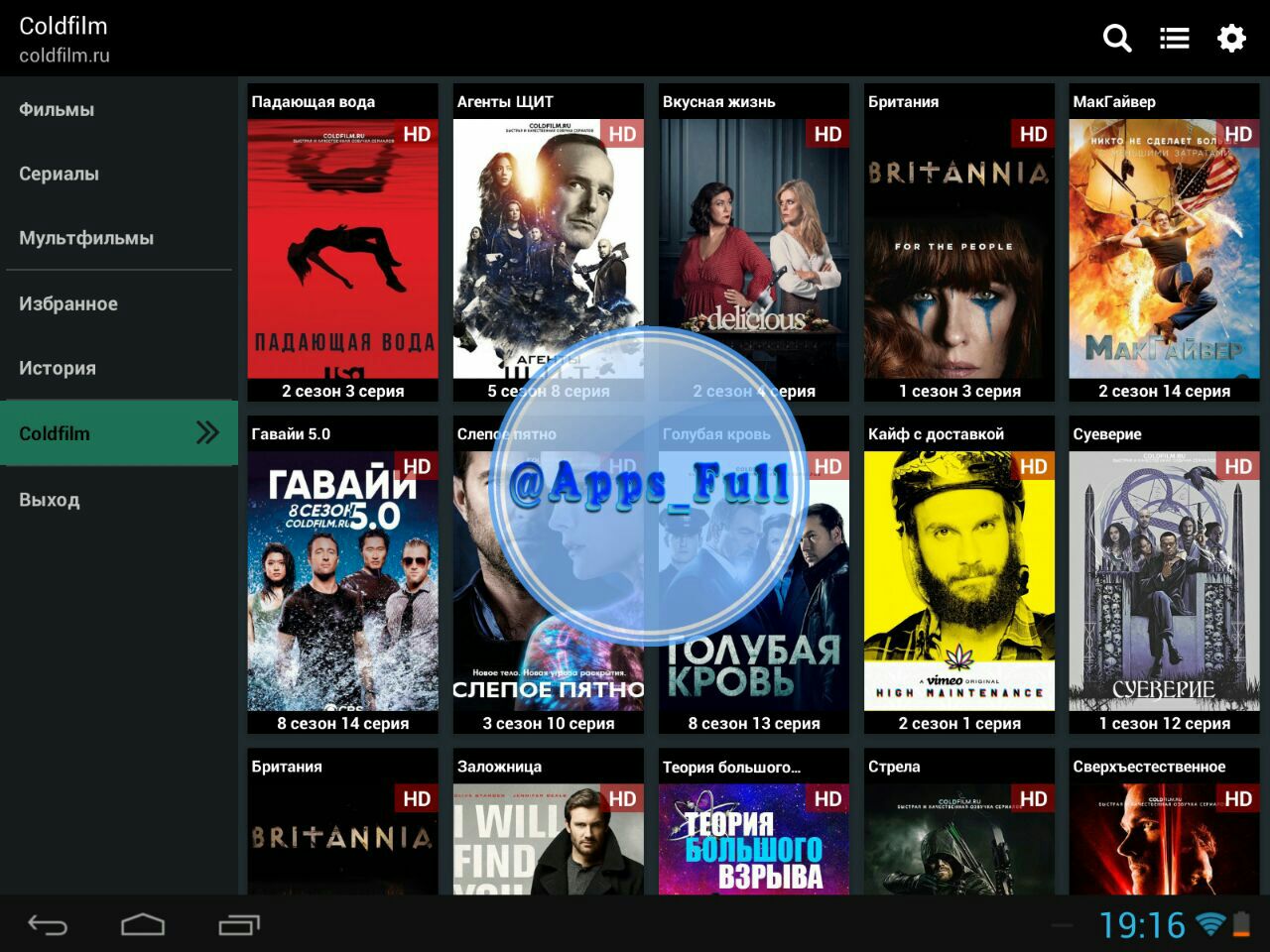1270x952 pixels.
Task: Switch to list view icon
Action: coord(1175,39)
